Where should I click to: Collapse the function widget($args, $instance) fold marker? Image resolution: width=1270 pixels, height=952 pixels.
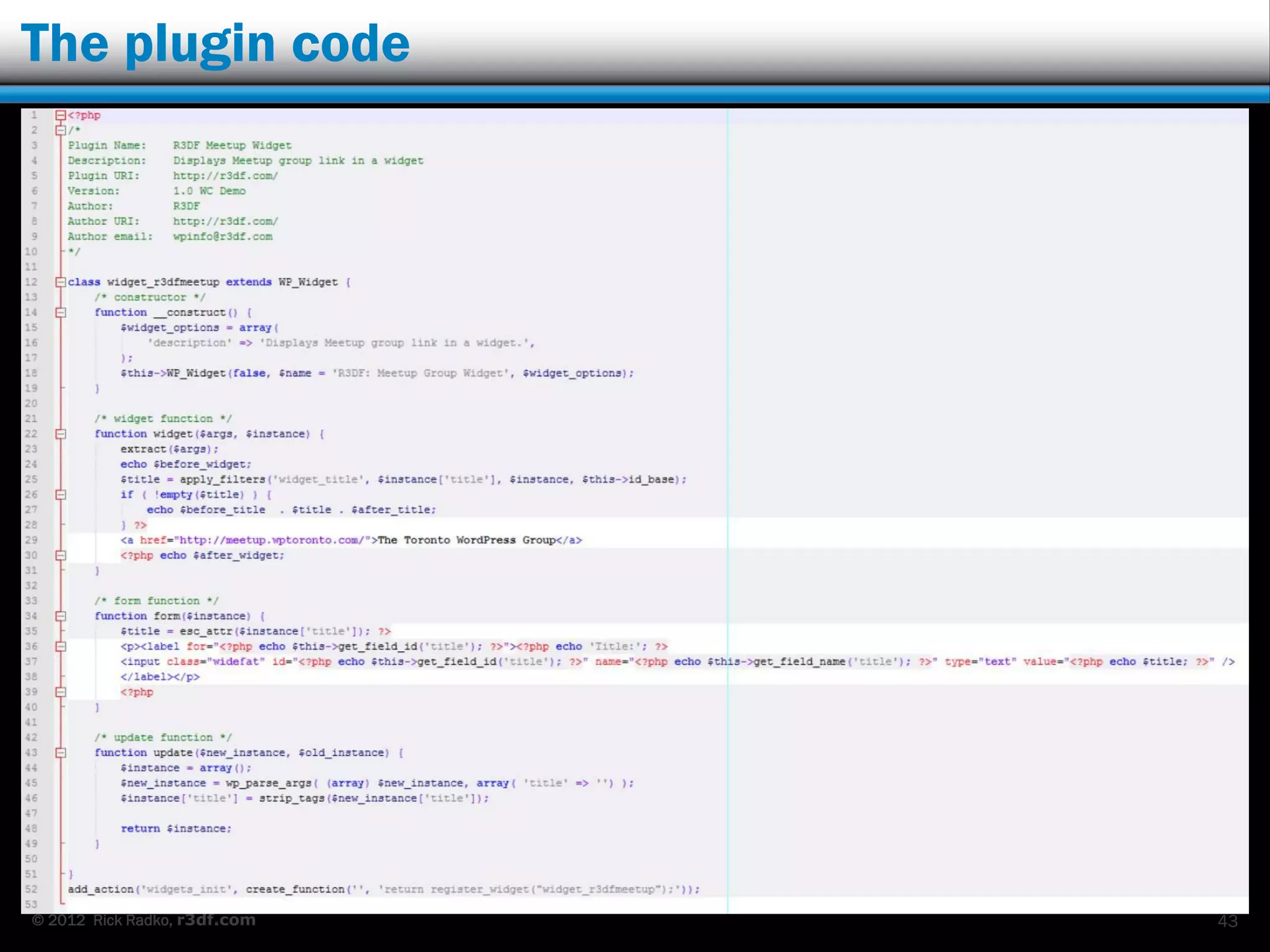[61, 434]
